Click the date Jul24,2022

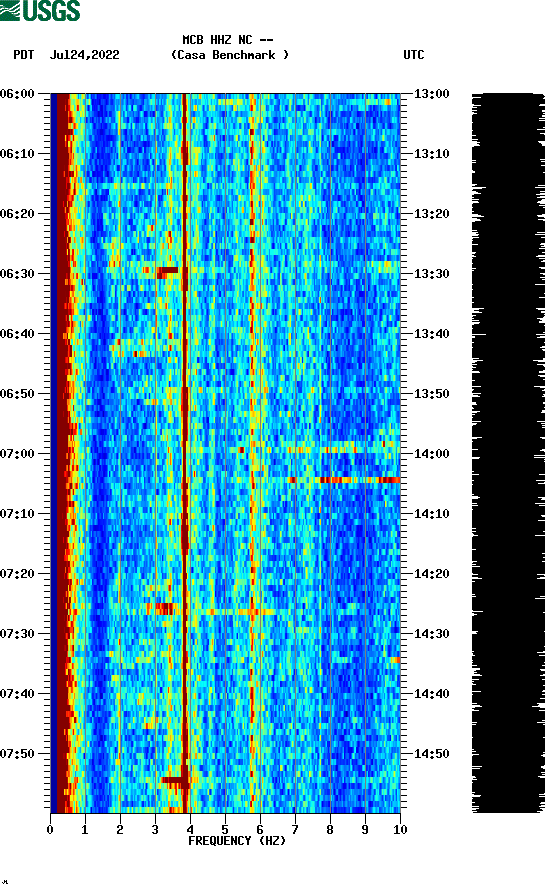[85, 55]
